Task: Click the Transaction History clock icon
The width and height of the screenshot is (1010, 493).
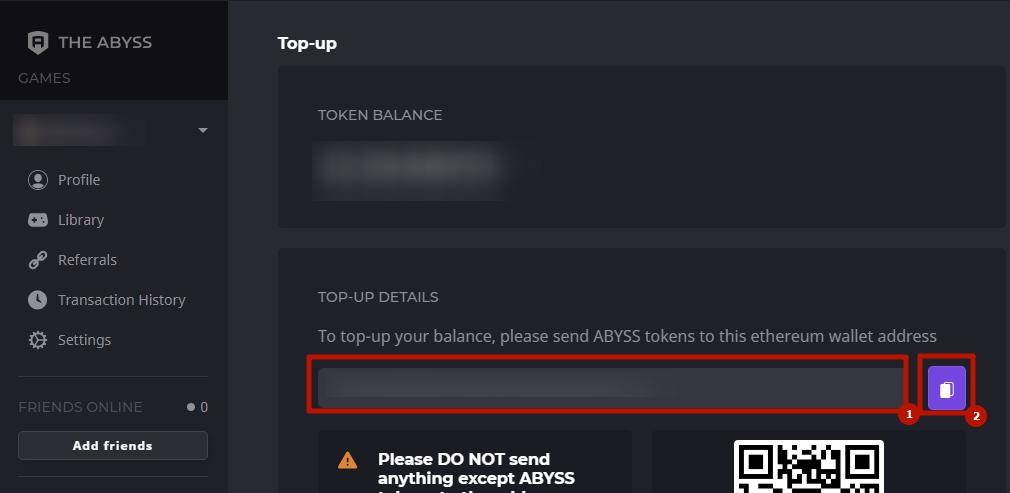Action: (x=38, y=300)
